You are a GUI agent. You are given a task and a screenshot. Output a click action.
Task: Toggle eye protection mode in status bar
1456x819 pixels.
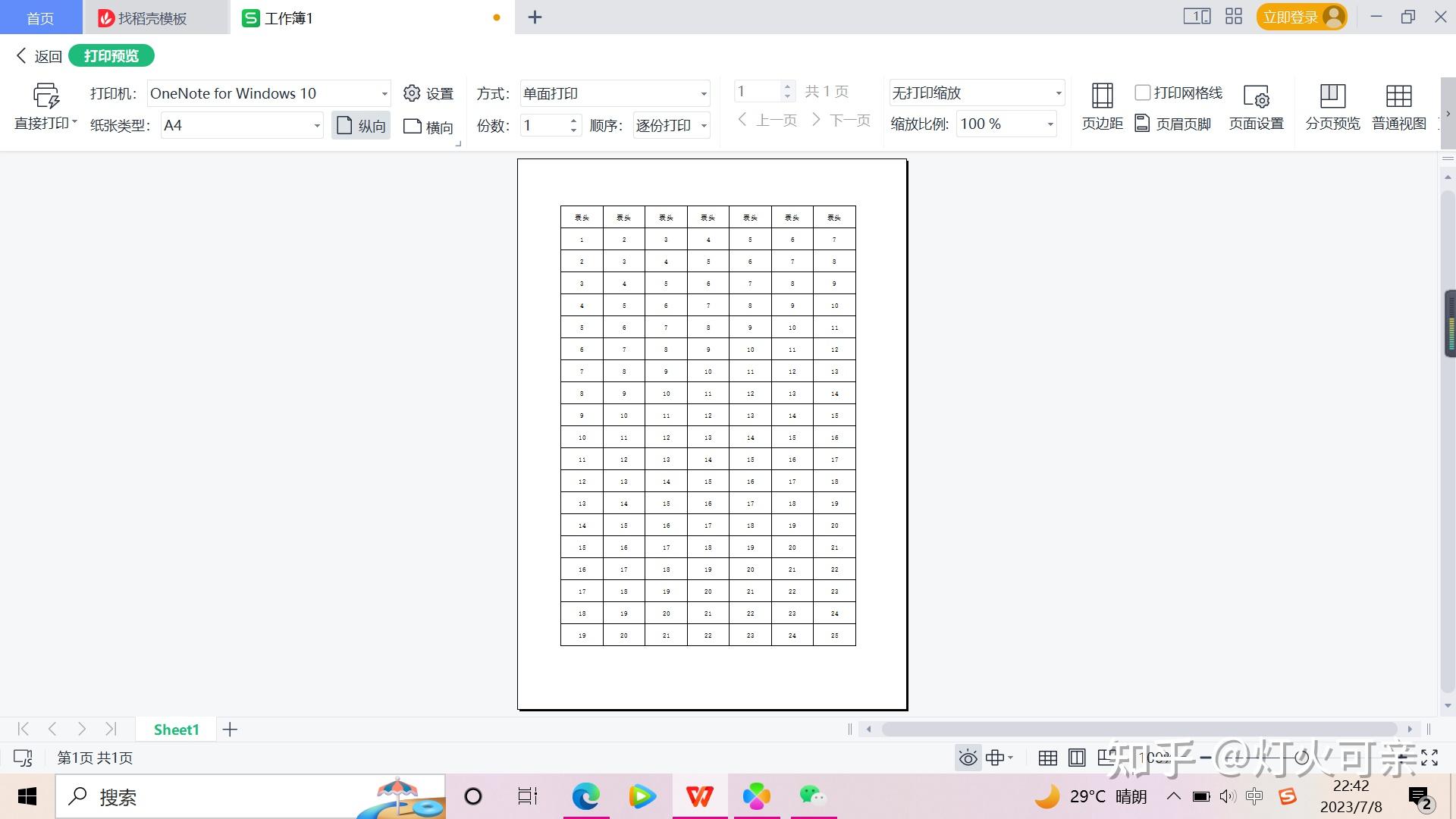(x=968, y=758)
